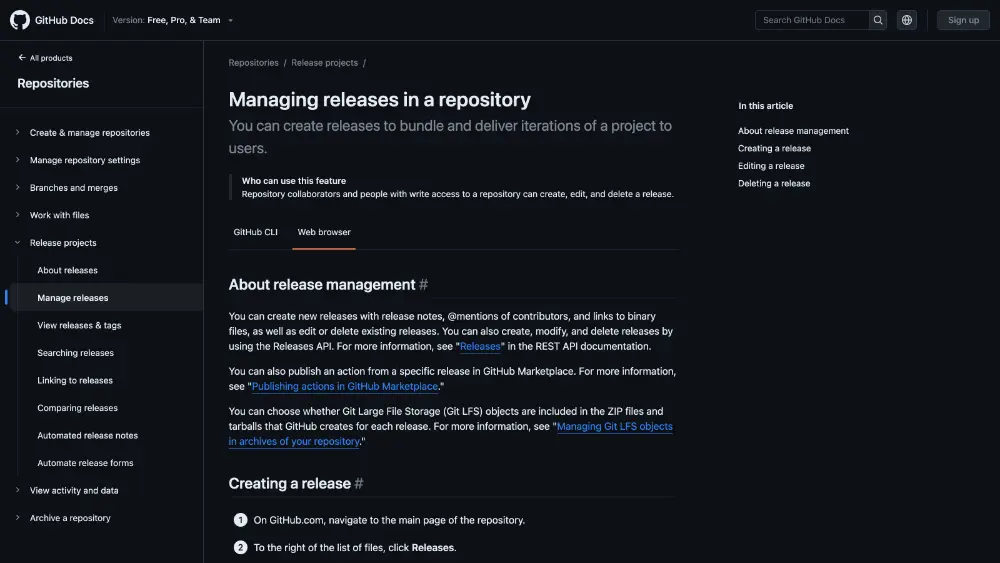
Task: Focus the Search GitHub Docs field
Action: 811,20
